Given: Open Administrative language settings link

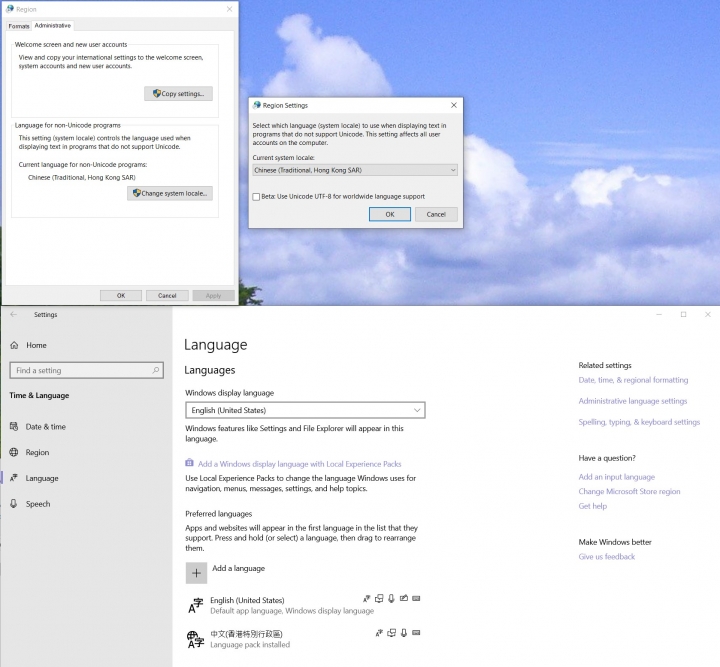Looking at the screenshot, I should [633, 401].
